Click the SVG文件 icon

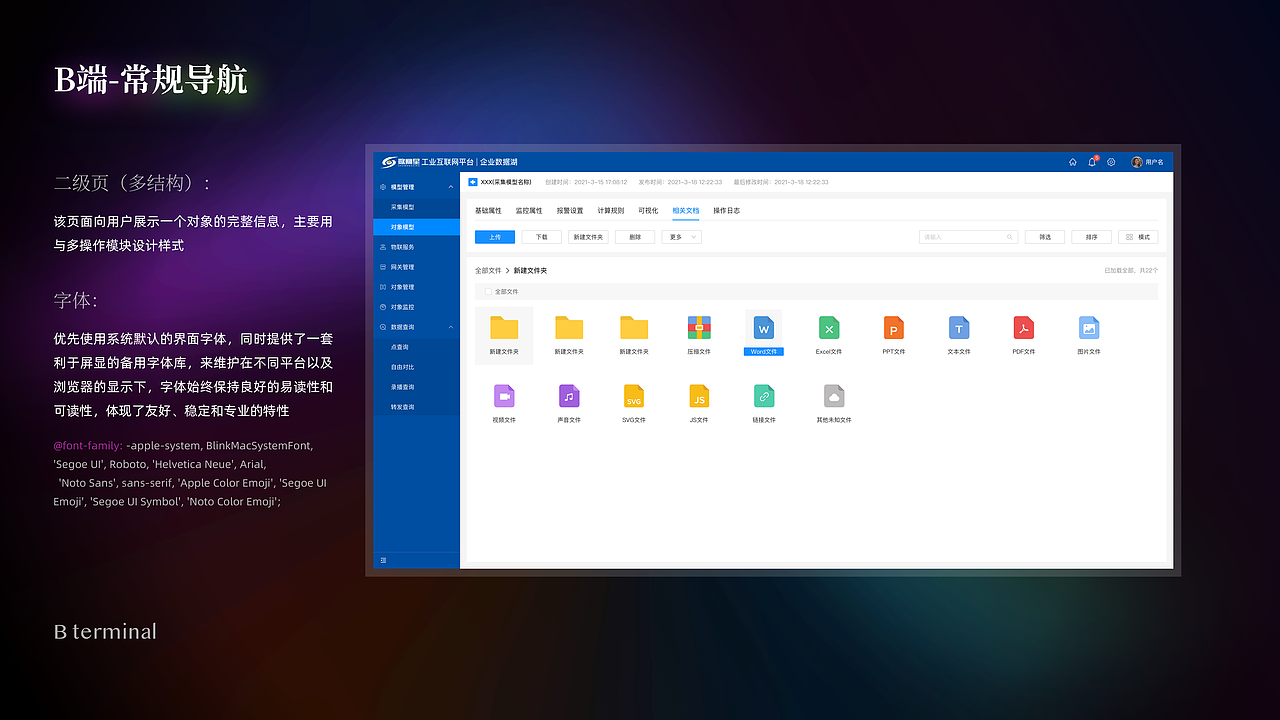634,397
